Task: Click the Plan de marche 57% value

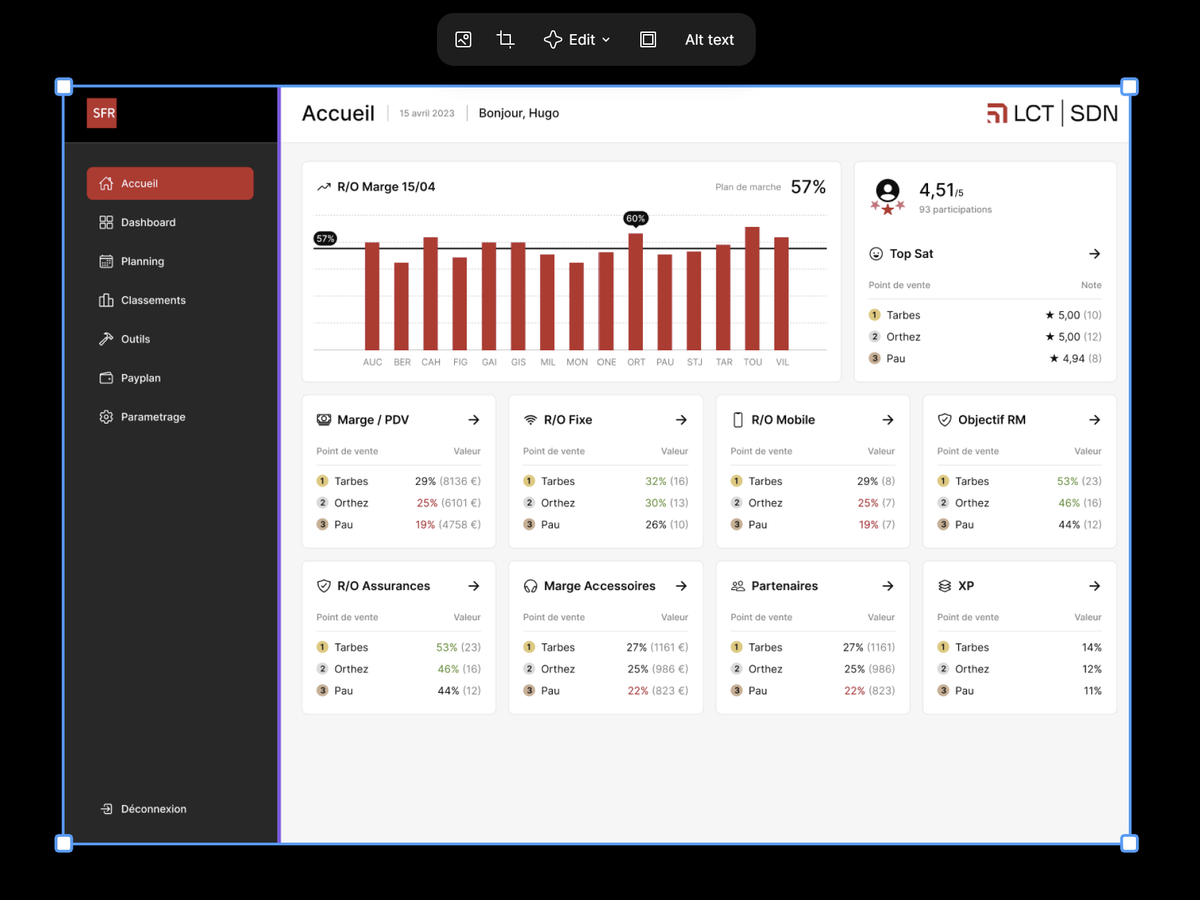Action: coord(808,187)
